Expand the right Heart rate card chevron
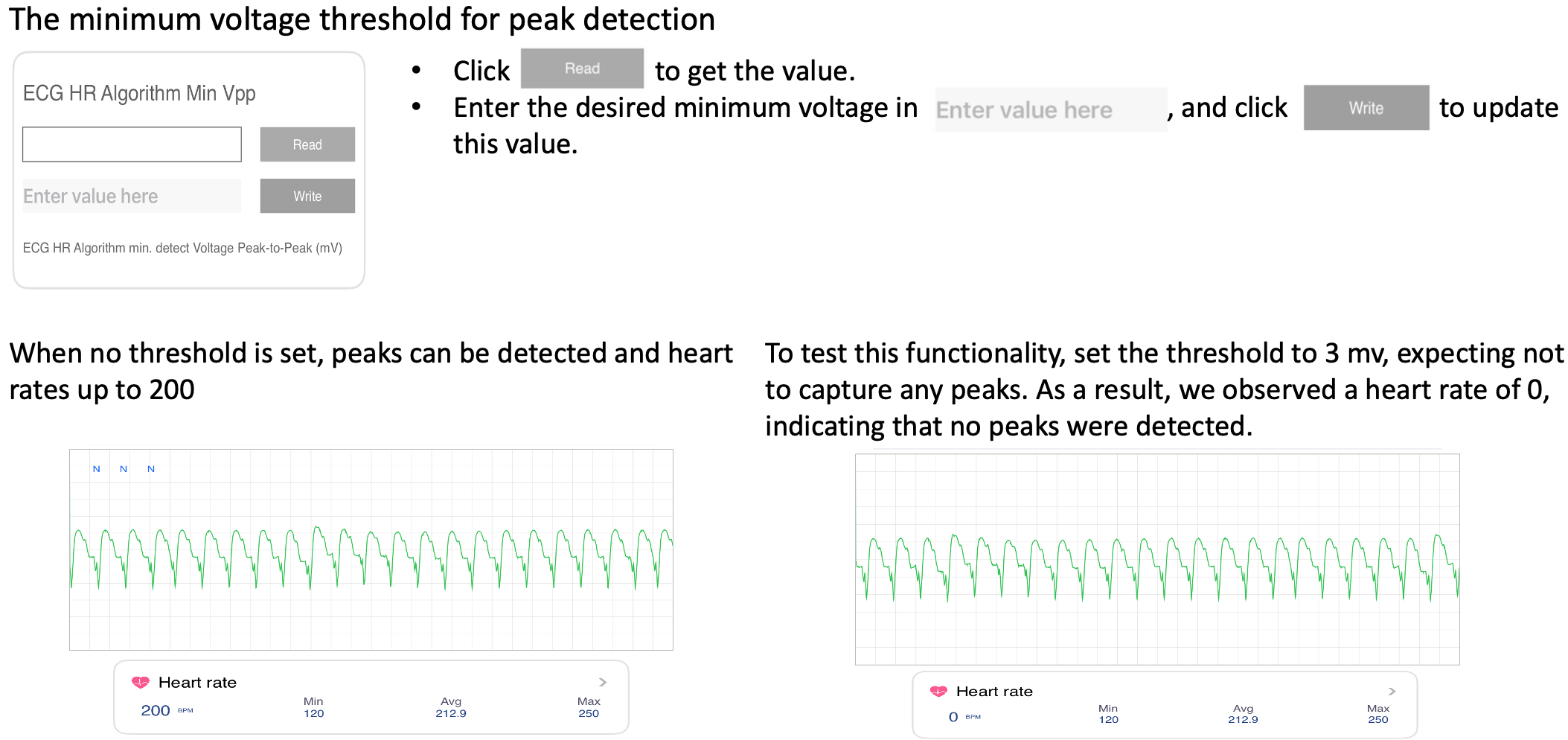 click(x=1392, y=692)
